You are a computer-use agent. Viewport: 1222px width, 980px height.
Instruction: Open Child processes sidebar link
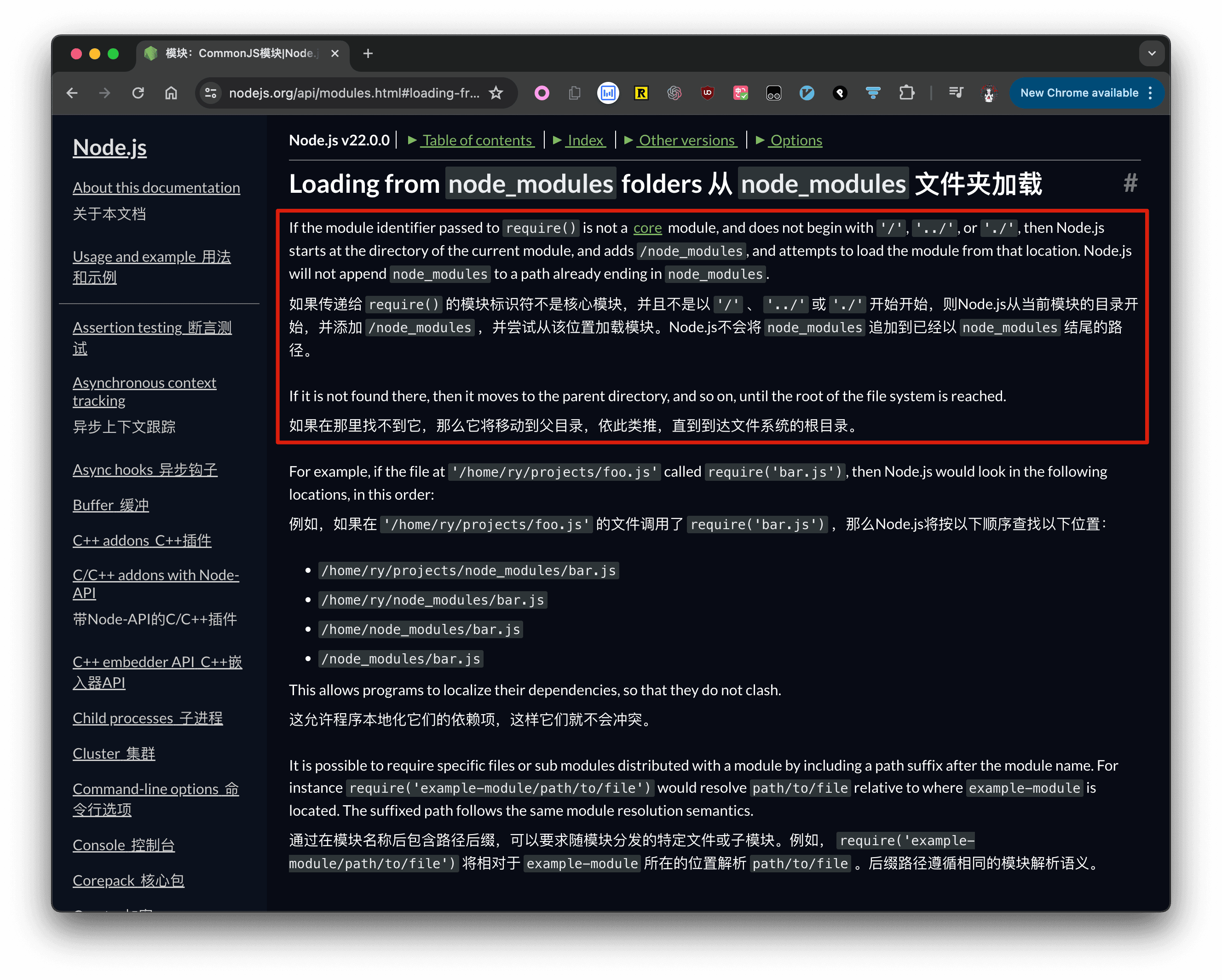(x=147, y=718)
